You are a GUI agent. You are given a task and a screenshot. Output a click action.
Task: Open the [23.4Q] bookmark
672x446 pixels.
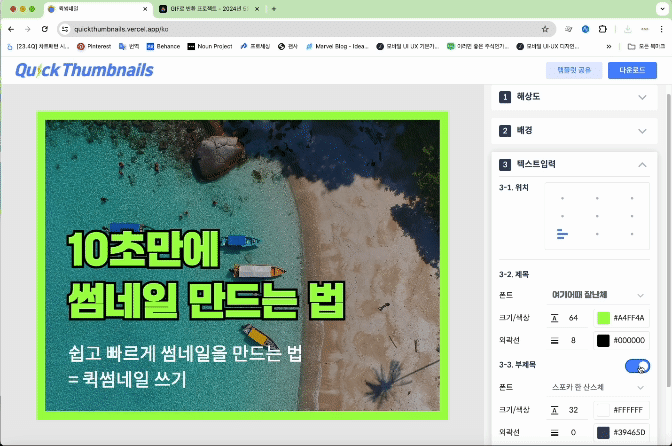point(39,46)
